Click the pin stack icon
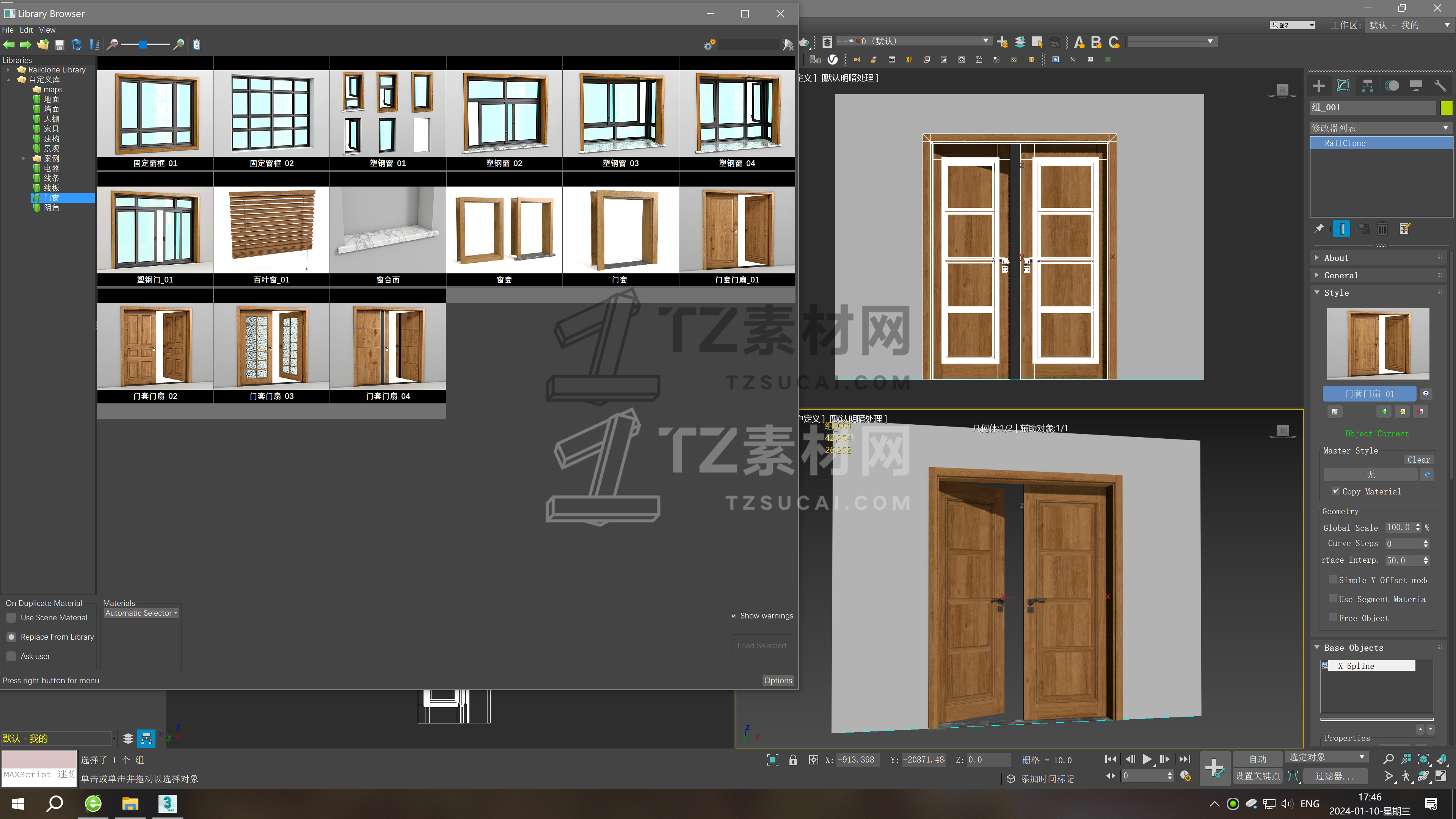Screen dimensions: 1456x819 (1319, 229)
